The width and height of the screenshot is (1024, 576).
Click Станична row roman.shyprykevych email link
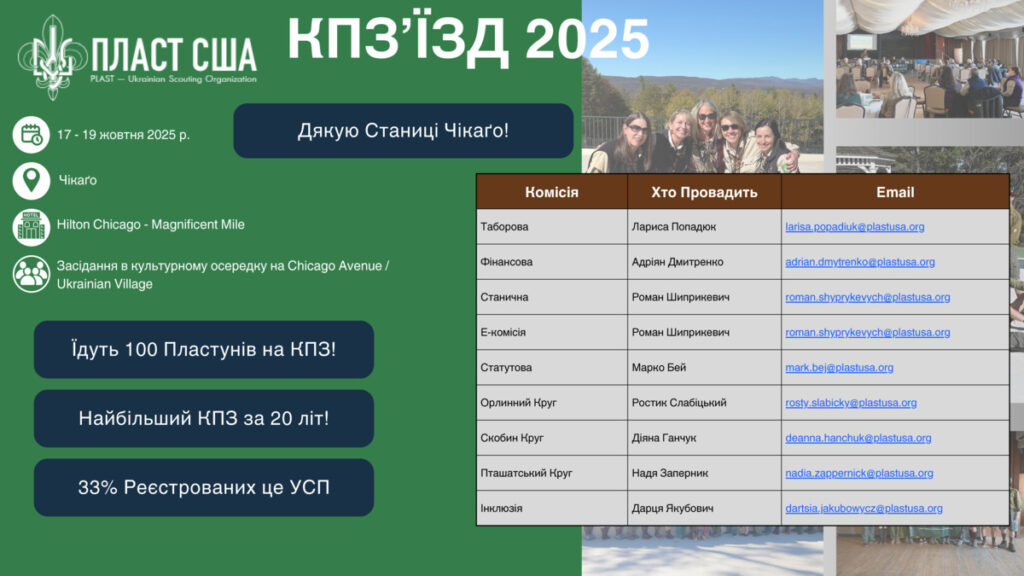pos(867,297)
